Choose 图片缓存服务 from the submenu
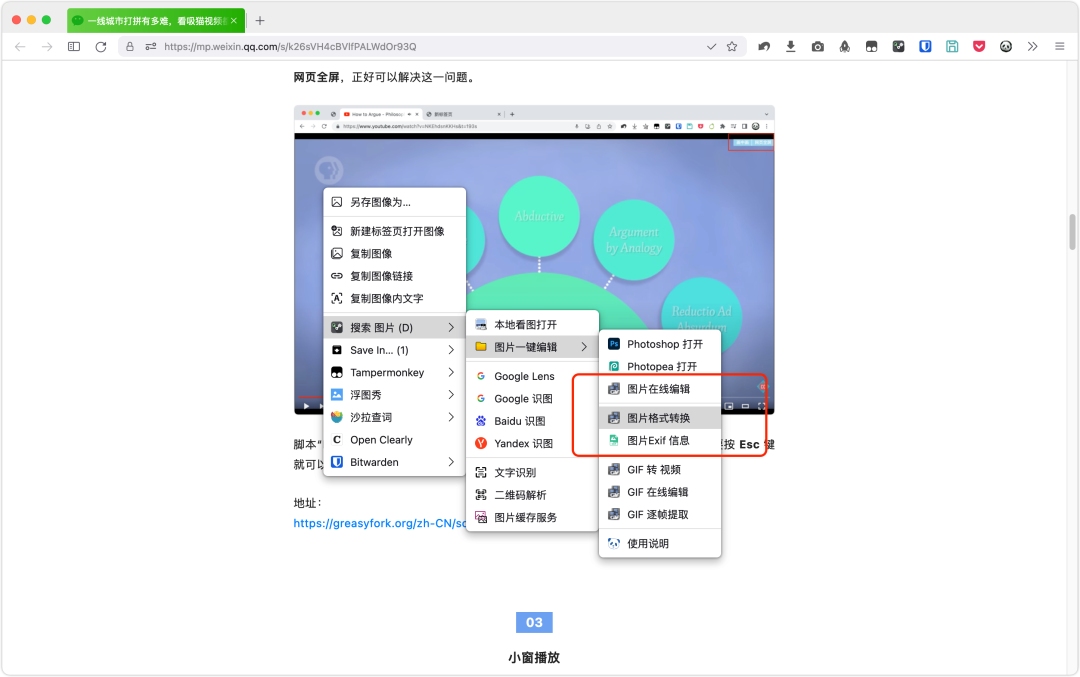Screen dimensions: 1080x677 pyautogui.click(x=532, y=517)
